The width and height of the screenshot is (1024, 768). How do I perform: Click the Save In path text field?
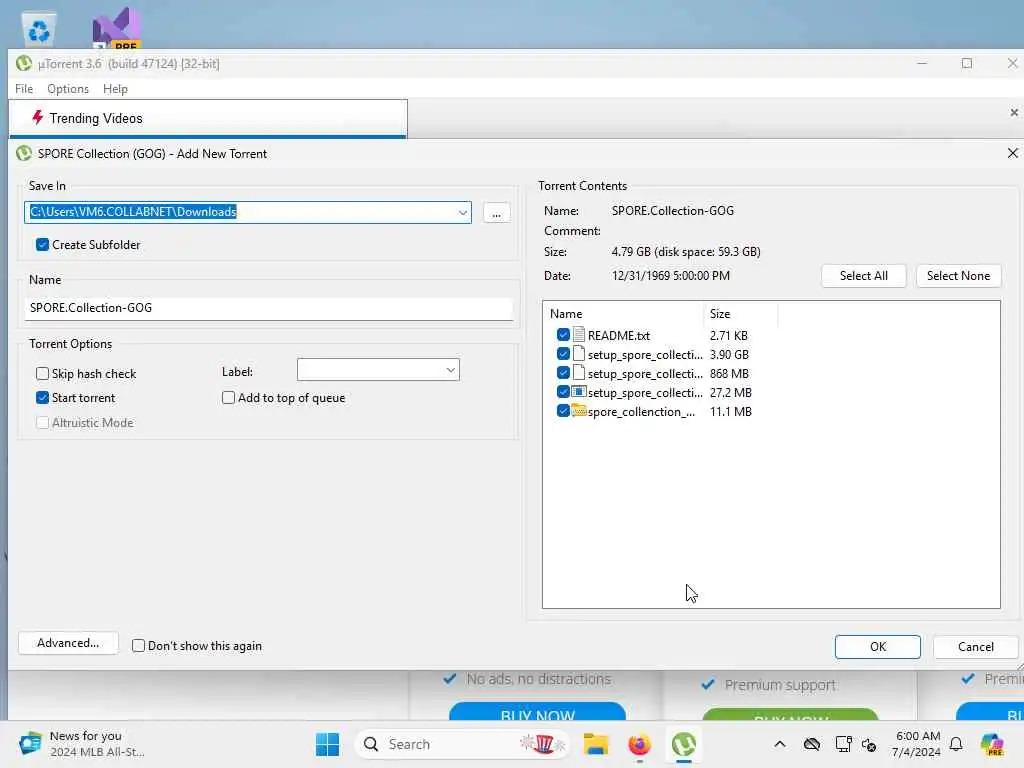click(240, 212)
